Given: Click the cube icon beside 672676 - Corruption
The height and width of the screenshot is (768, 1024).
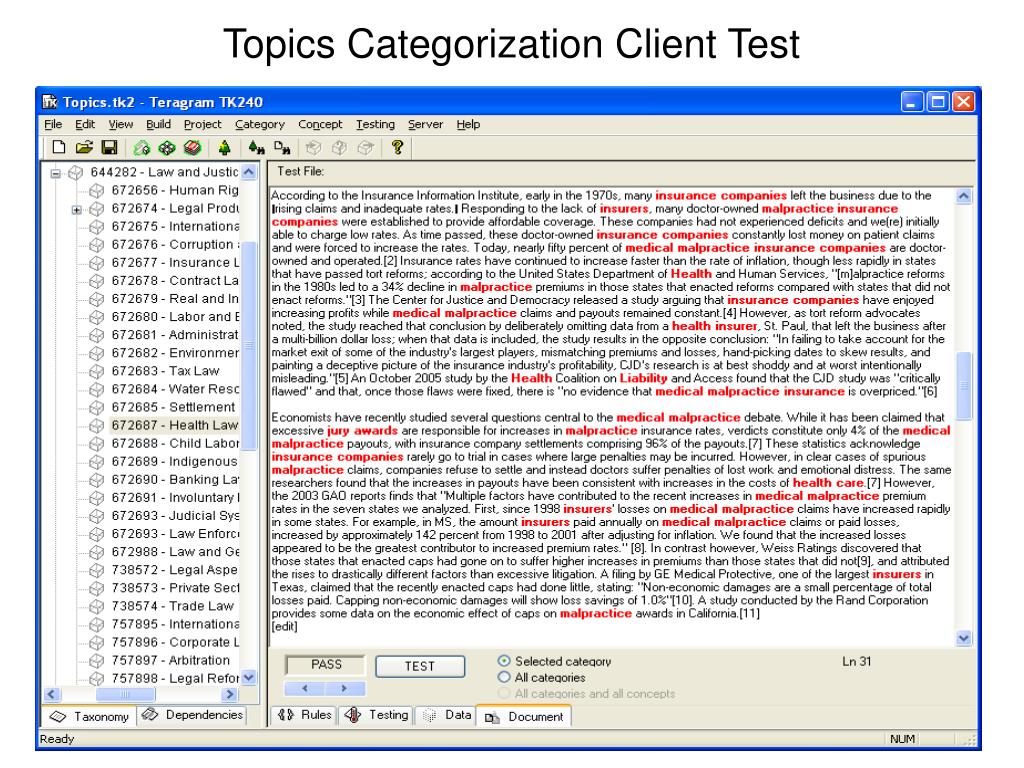Looking at the screenshot, I should [x=97, y=245].
